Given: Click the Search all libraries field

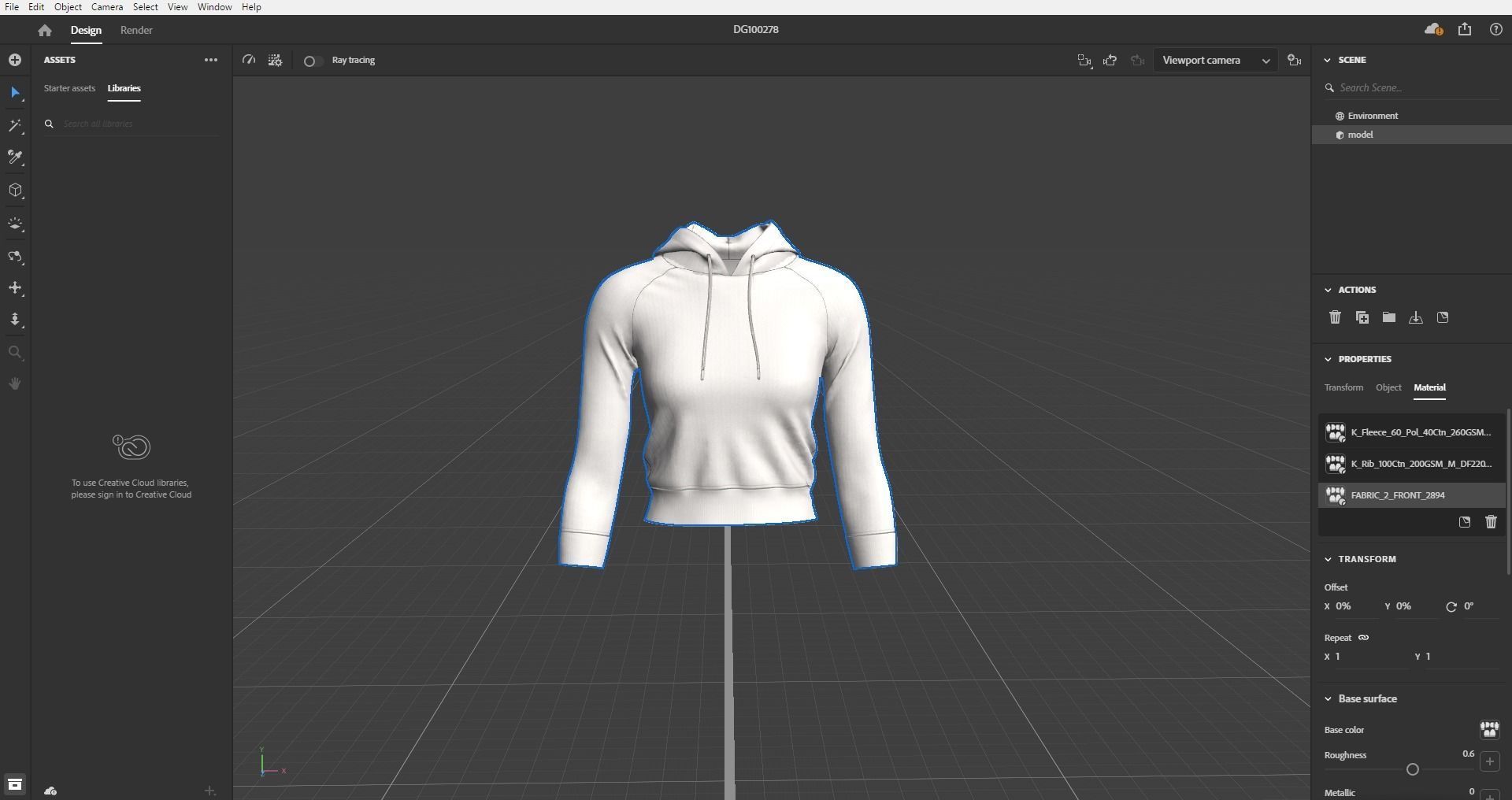Looking at the screenshot, I should pyautogui.click(x=132, y=124).
